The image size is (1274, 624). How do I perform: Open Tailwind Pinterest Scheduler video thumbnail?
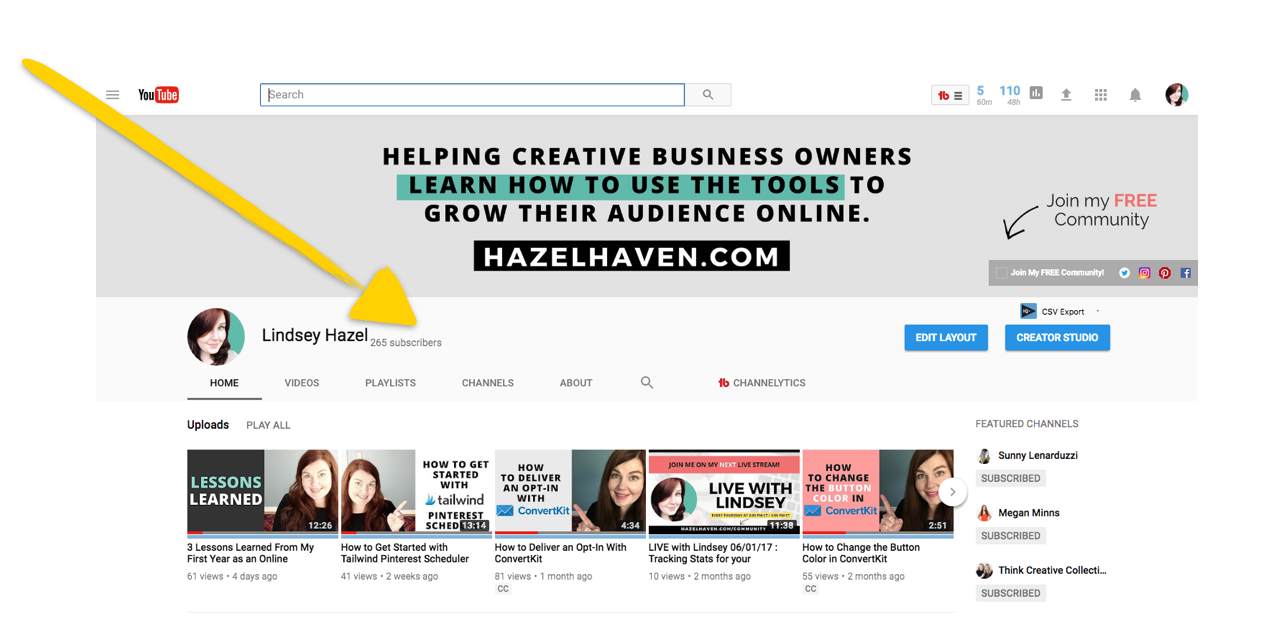(x=416, y=492)
